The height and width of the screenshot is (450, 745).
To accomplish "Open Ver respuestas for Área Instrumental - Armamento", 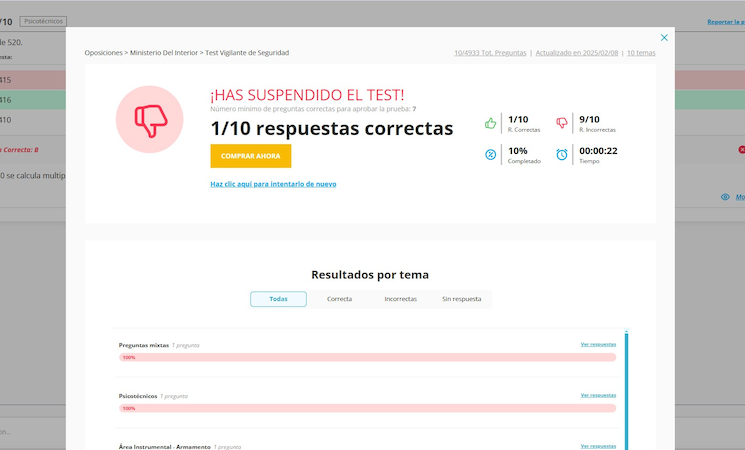I will click(x=598, y=446).
